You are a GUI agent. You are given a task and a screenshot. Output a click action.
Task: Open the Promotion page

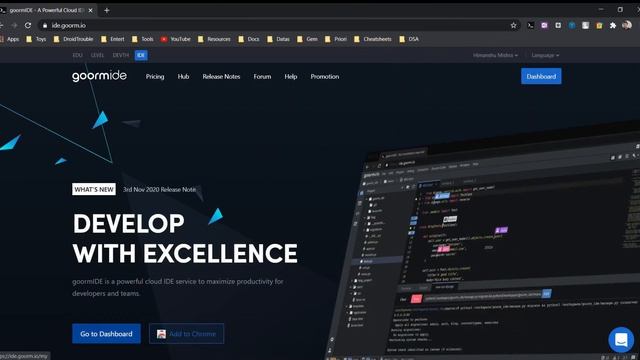click(324, 76)
